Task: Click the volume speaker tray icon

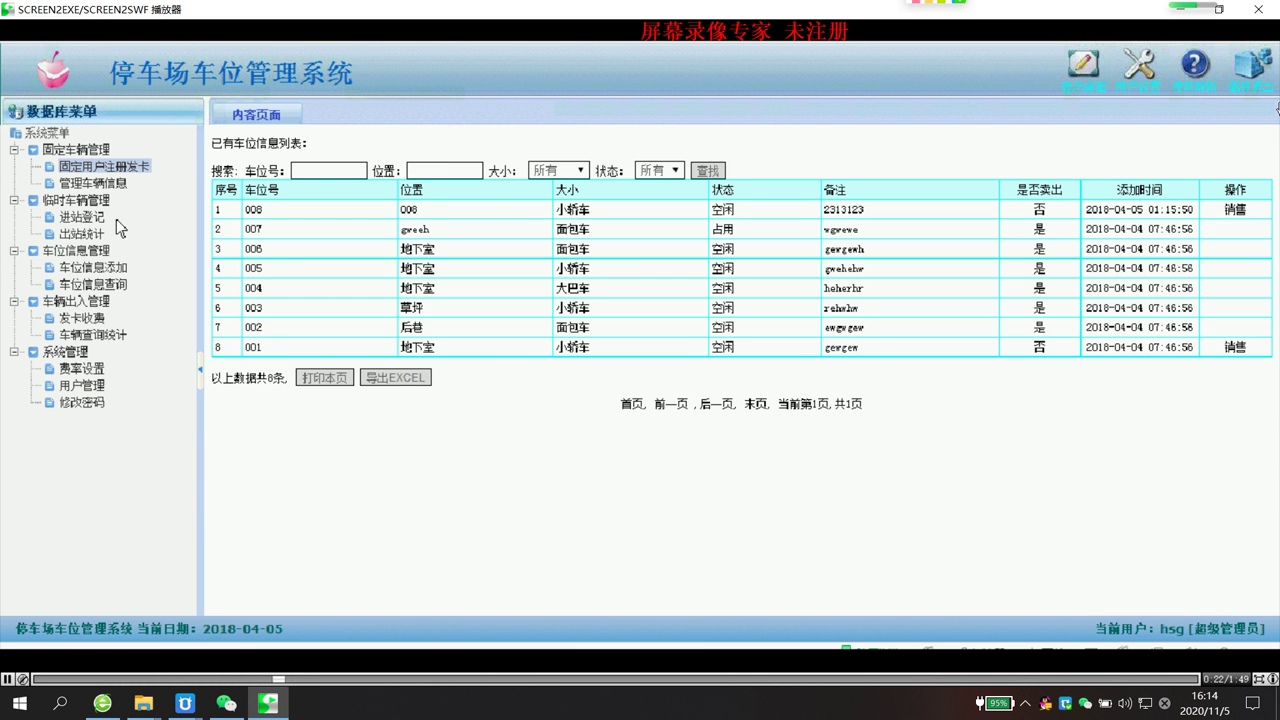Action: click(1125, 704)
